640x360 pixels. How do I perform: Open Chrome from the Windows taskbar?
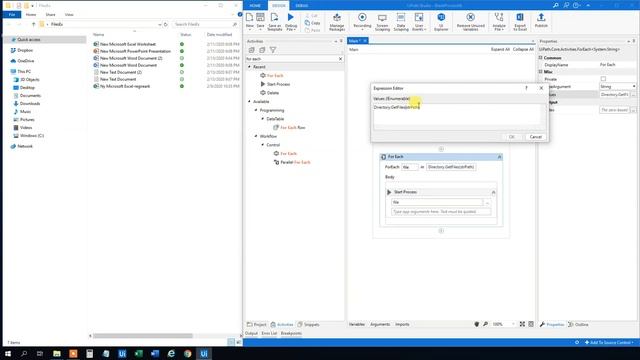click(x=187, y=353)
